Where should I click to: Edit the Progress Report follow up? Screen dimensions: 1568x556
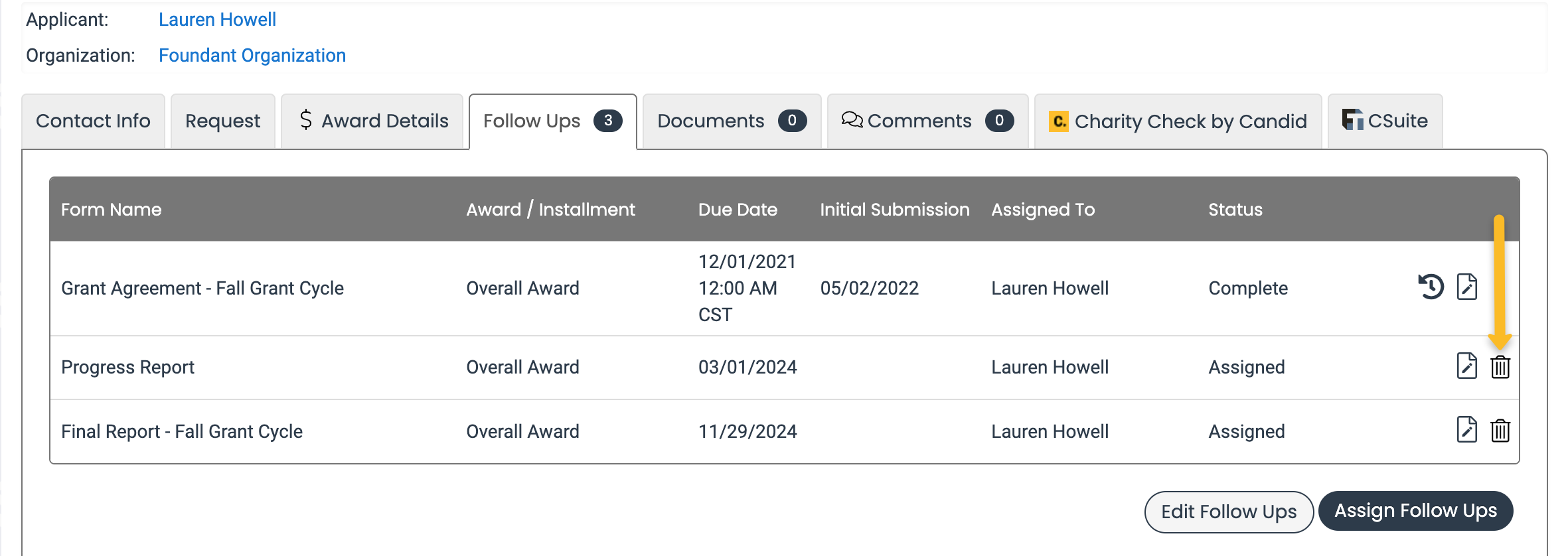(x=1466, y=366)
